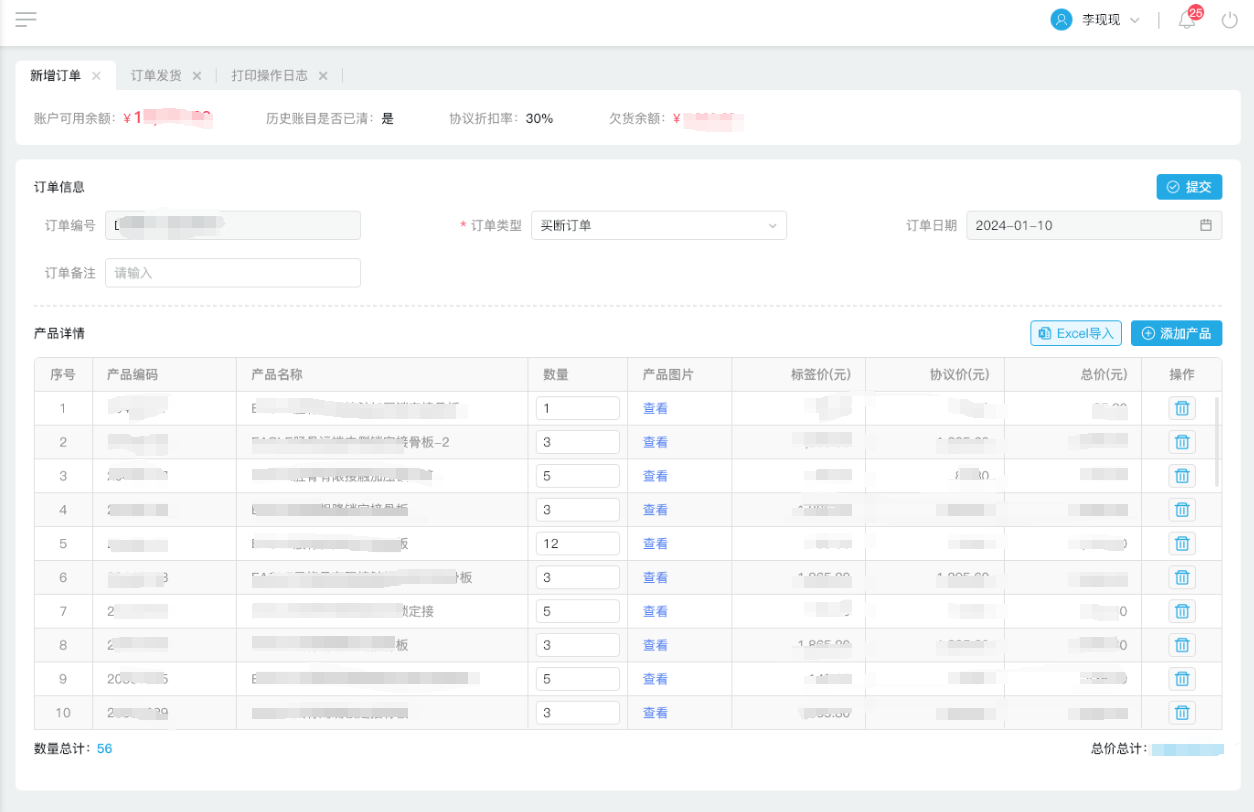Viewport: 1254px width, 812px height.
Task: Click quantity field of row 8
Action: click(578, 645)
